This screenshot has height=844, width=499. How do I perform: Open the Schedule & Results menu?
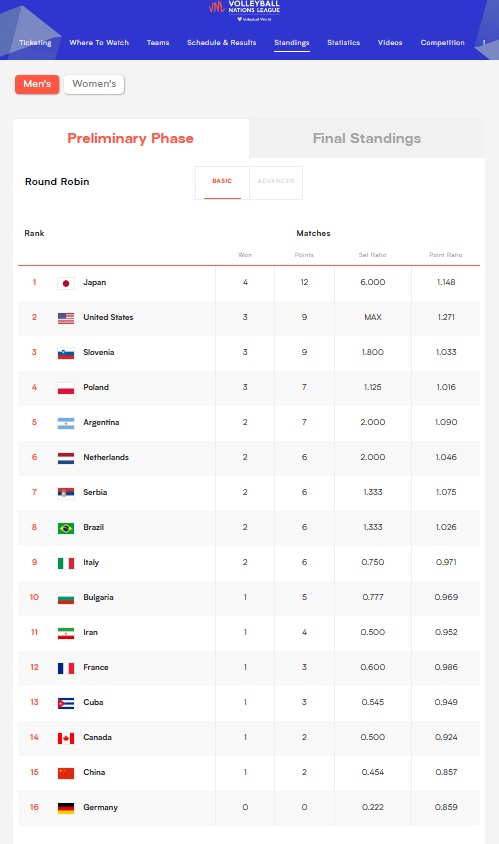coord(221,43)
